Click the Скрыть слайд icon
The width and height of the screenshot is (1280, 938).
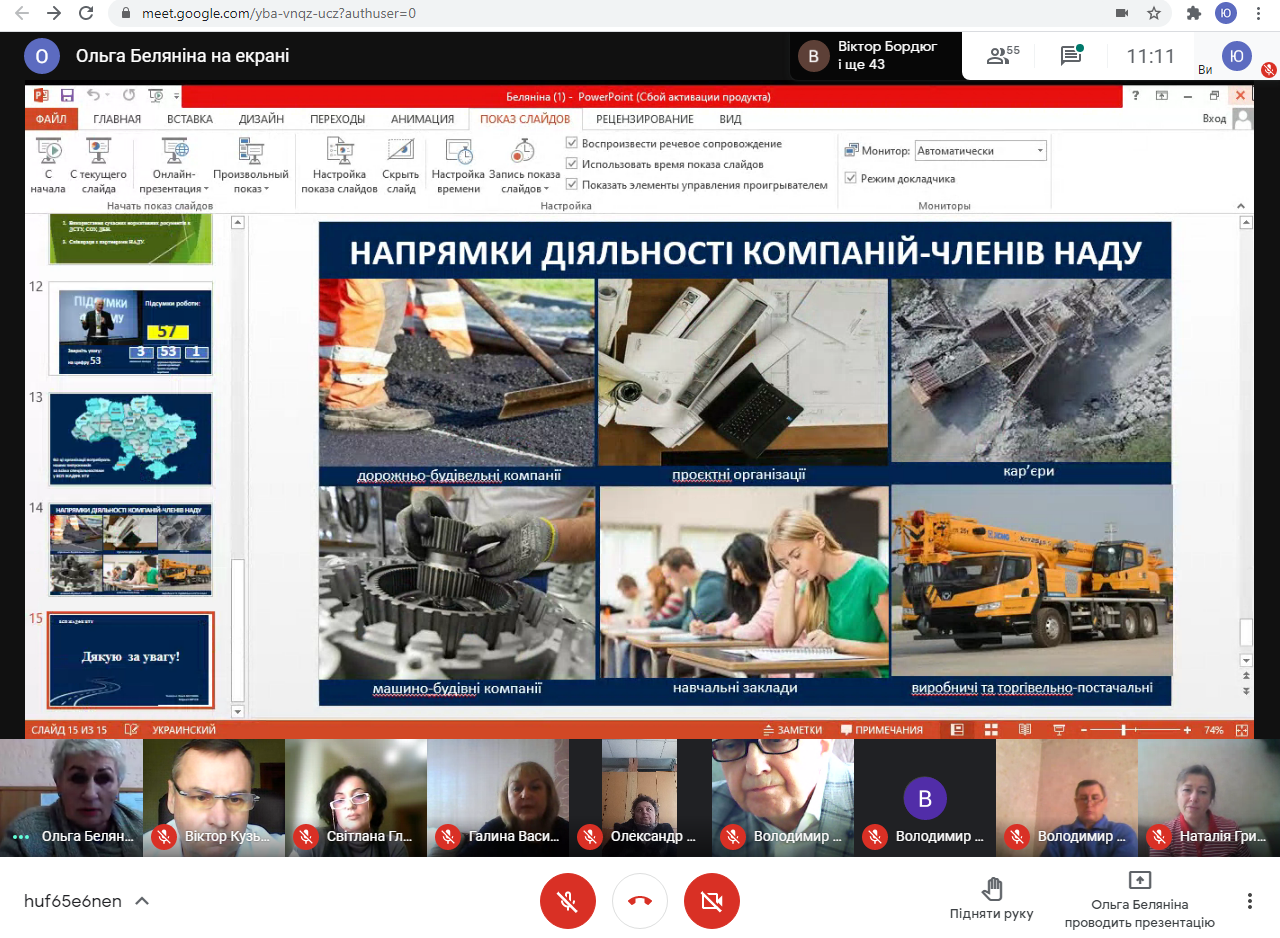[x=401, y=166]
